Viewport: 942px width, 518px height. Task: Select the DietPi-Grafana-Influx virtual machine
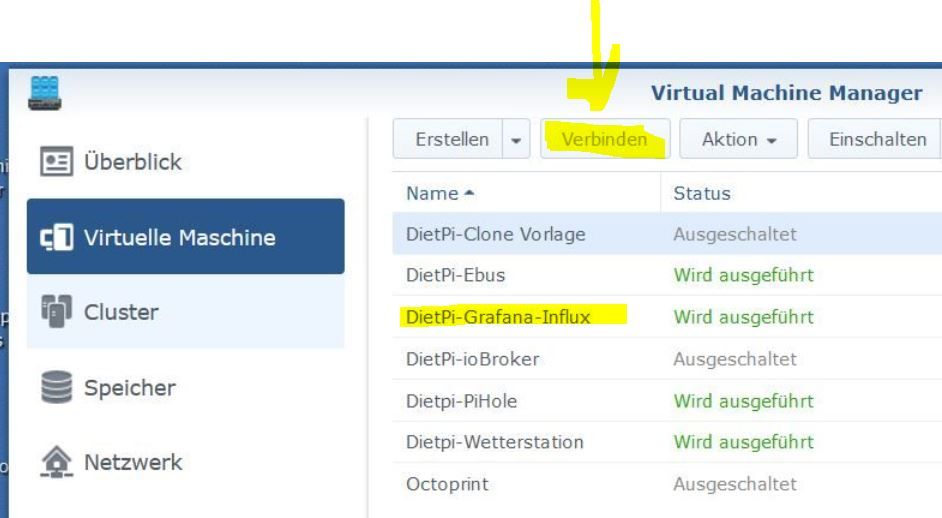click(667, 317)
